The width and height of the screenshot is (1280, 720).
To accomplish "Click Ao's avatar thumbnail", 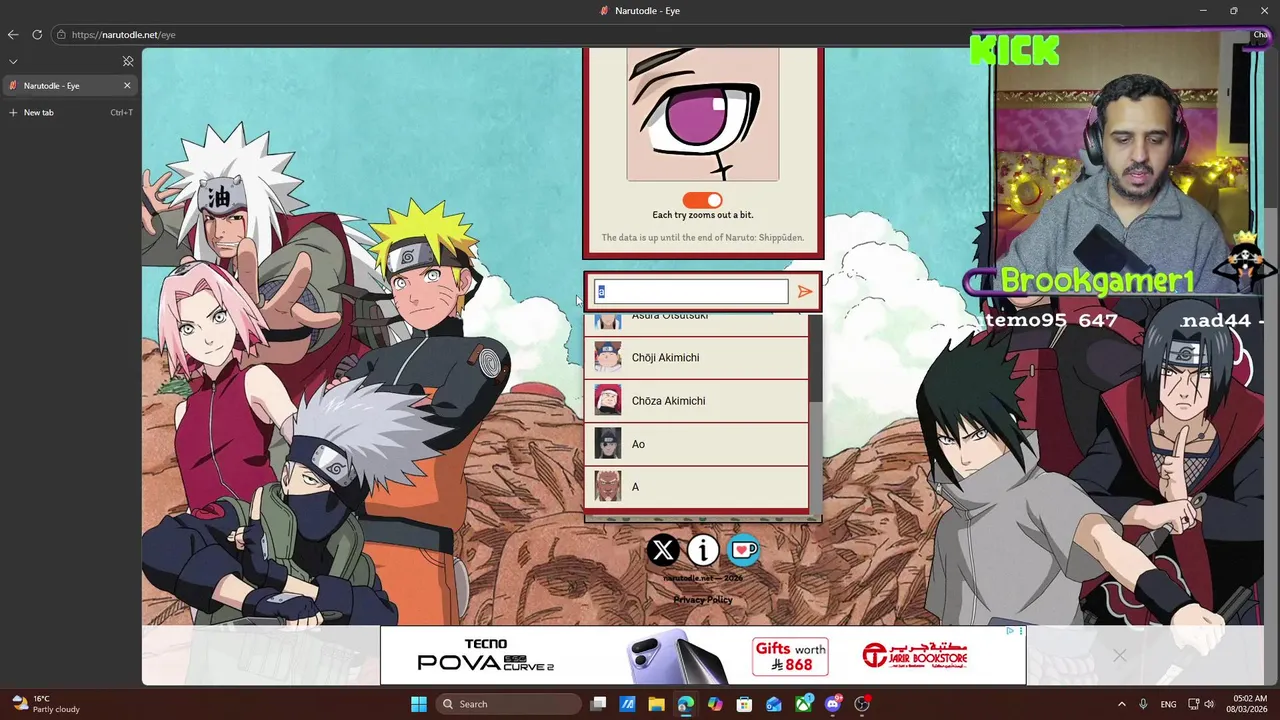I will (608, 444).
